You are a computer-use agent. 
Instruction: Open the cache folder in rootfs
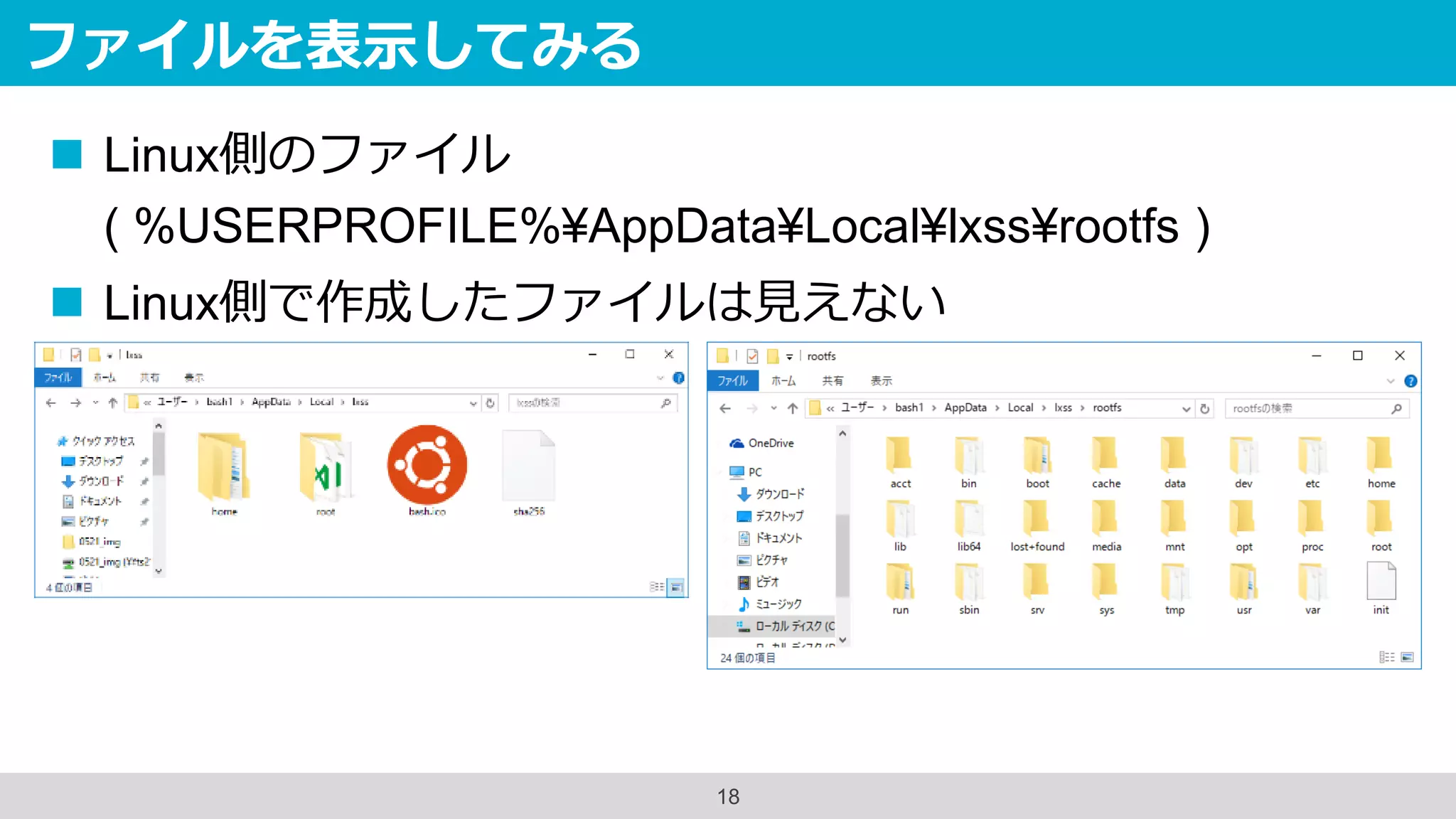click(1106, 462)
